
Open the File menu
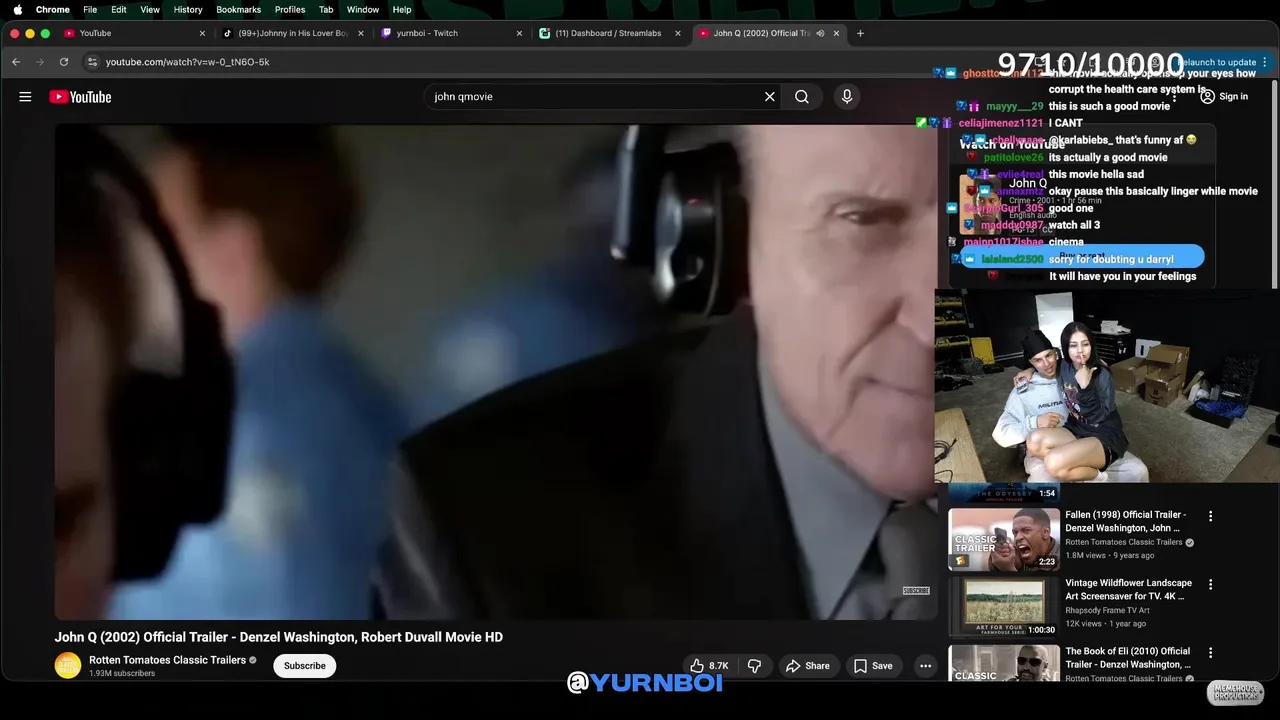[x=90, y=9]
